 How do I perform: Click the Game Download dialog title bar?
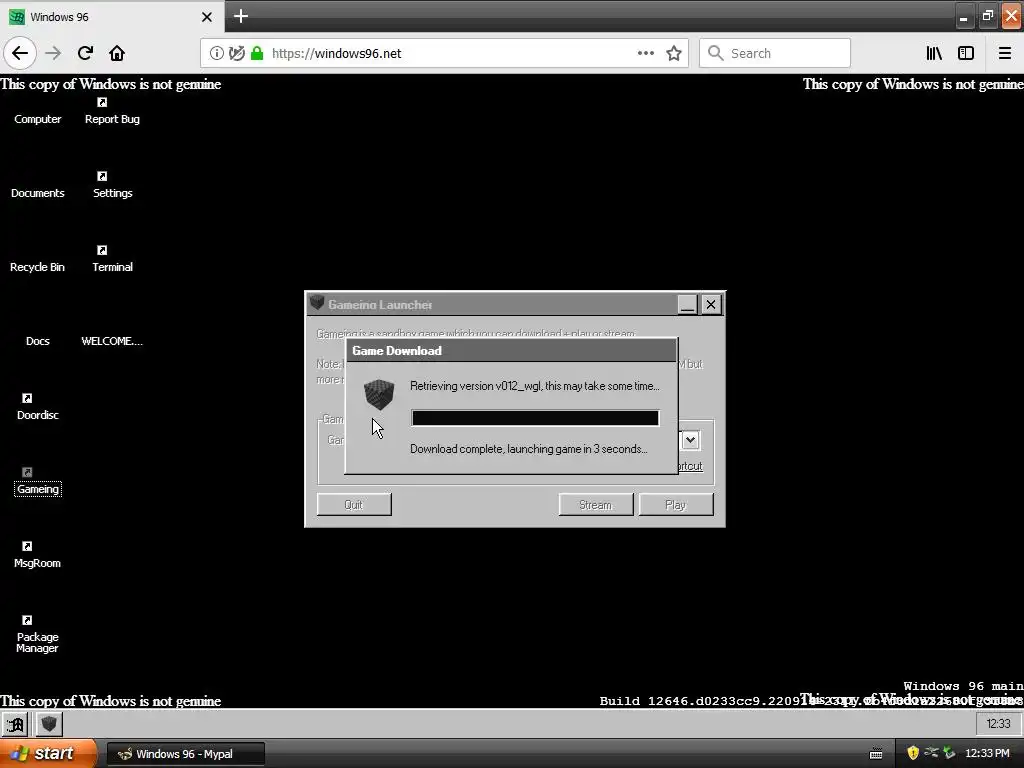(x=511, y=351)
